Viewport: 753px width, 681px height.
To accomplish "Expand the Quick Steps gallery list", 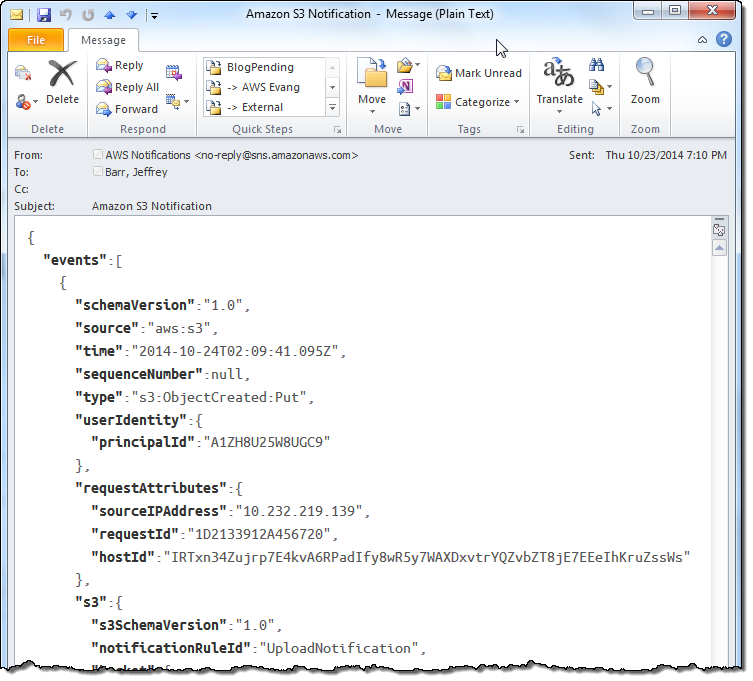I will pos(333,107).
